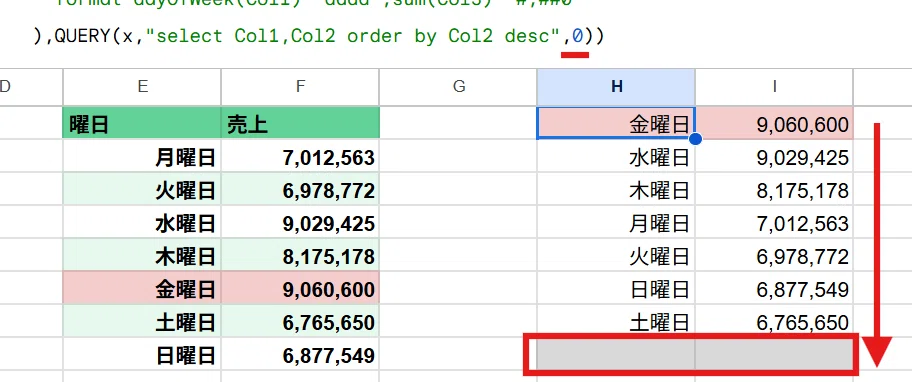Screen dimensions: 912x382
Task: Select cell 金曜日 in column E
Action: pyautogui.click(x=142, y=289)
